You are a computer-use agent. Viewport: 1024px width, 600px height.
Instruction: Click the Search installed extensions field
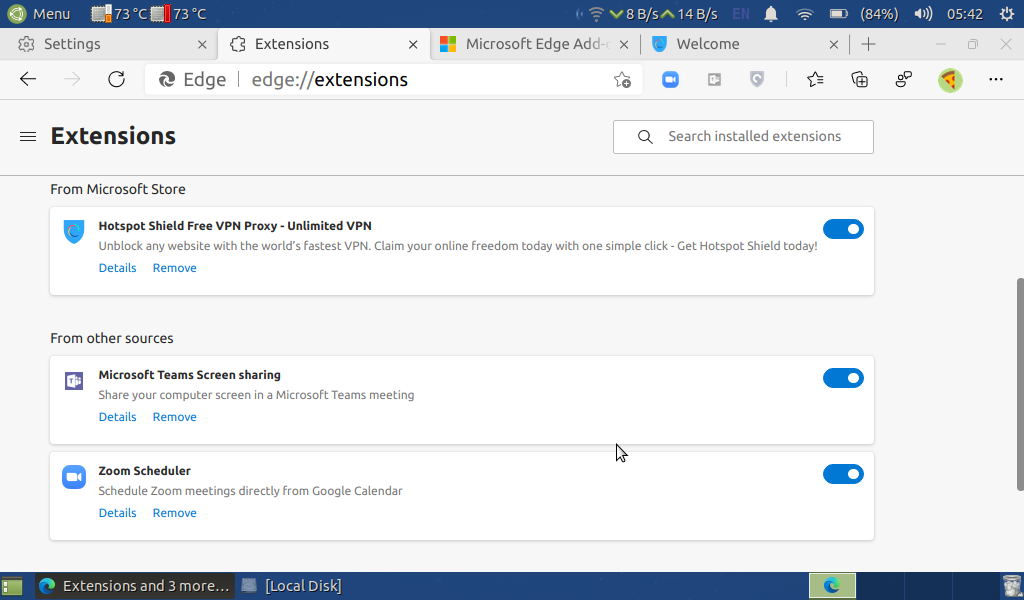(x=743, y=136)
